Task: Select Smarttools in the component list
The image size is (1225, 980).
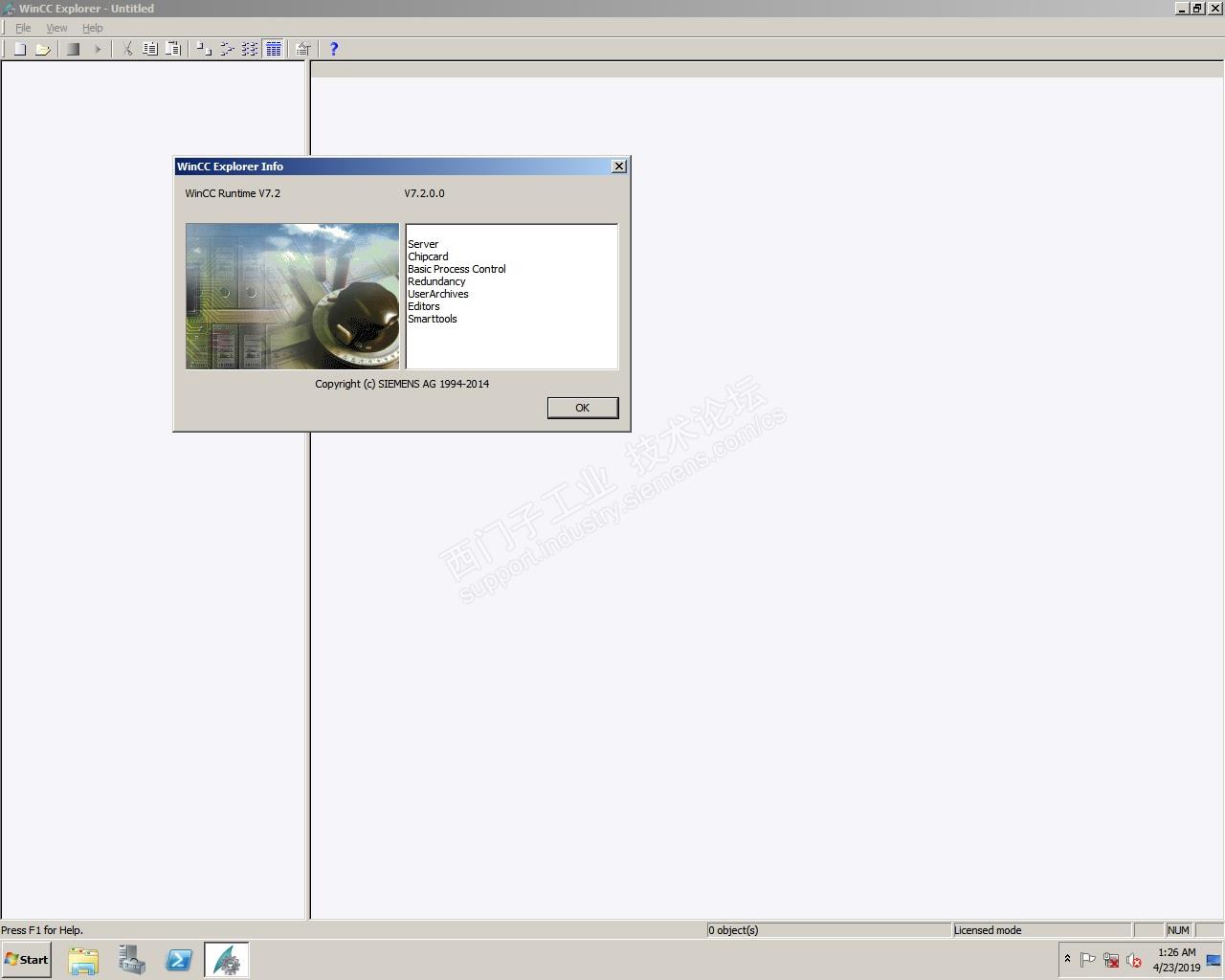Action: pos(433,319)
